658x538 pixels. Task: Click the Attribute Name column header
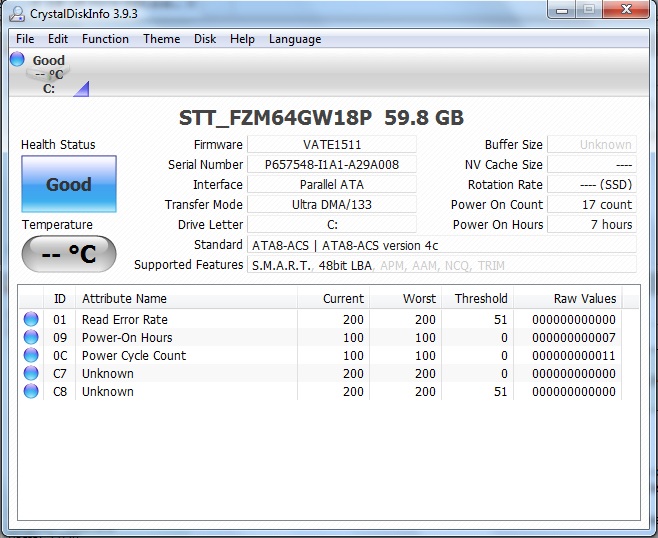(186, 298)
